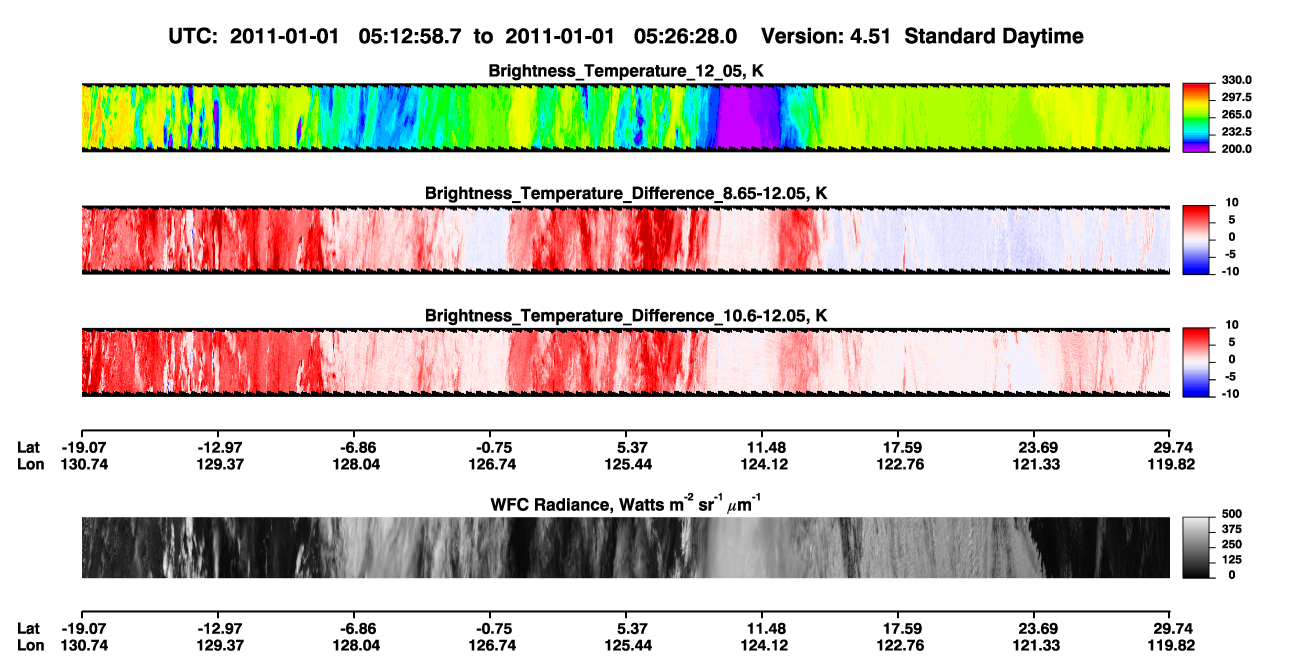The height and width of the screenshot is (667, 1300).
Task: Click the start time 05:12:58.7 in the header
Action: (x=409, y=36)
